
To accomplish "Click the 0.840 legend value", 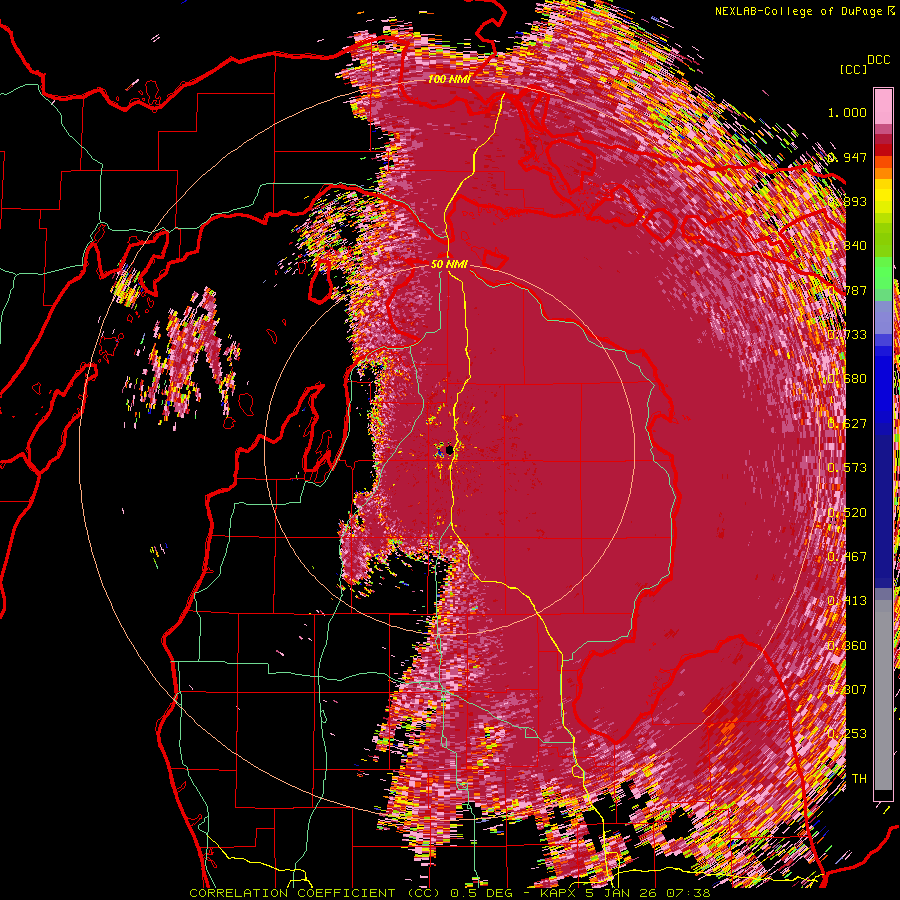I will [847, 246].
